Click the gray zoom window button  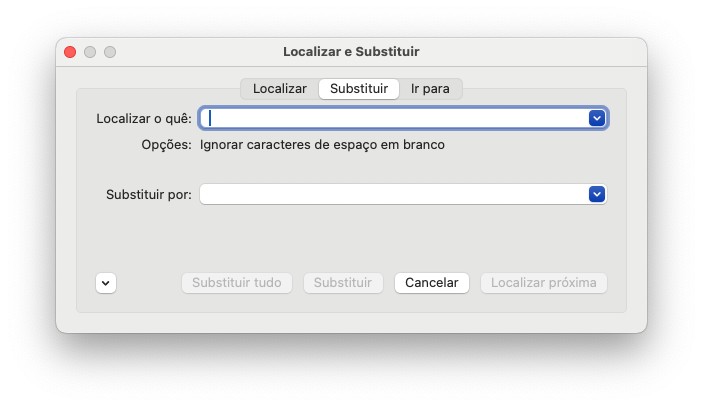click(x=110, y=51)
